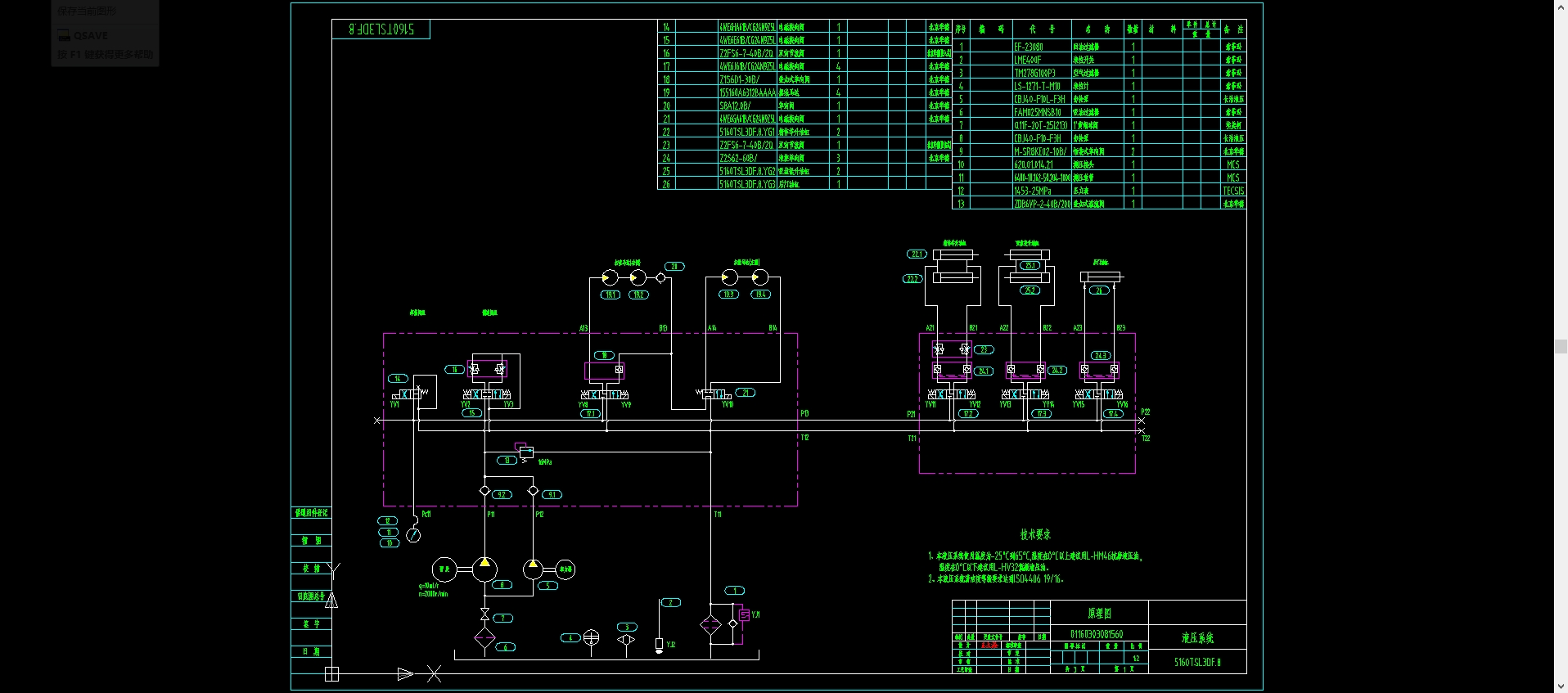The height and width of the screenshot is (693, 1568).
Task: Select schematic balloon label 24.1
Action: click(984, 371)
